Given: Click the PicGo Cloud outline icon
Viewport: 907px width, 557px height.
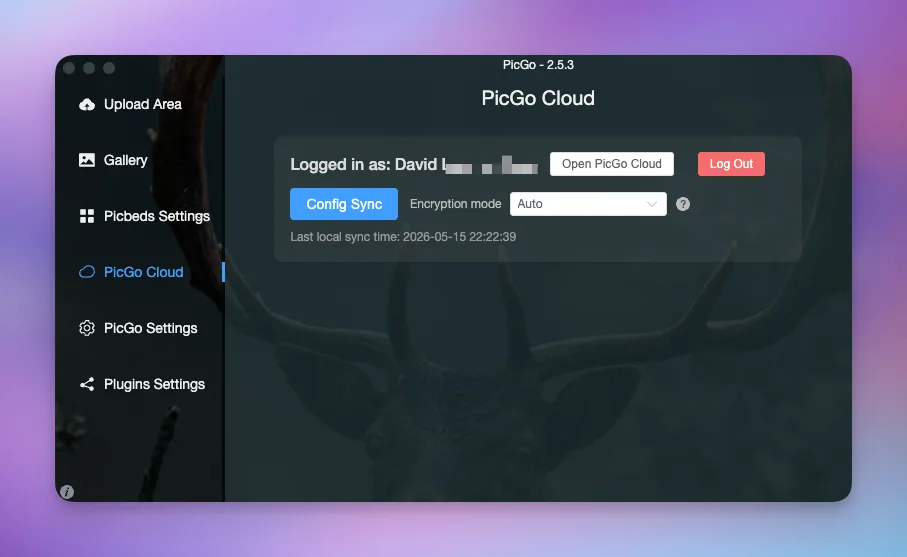Looking at the screenshot, I should click(x=87, y=272).
